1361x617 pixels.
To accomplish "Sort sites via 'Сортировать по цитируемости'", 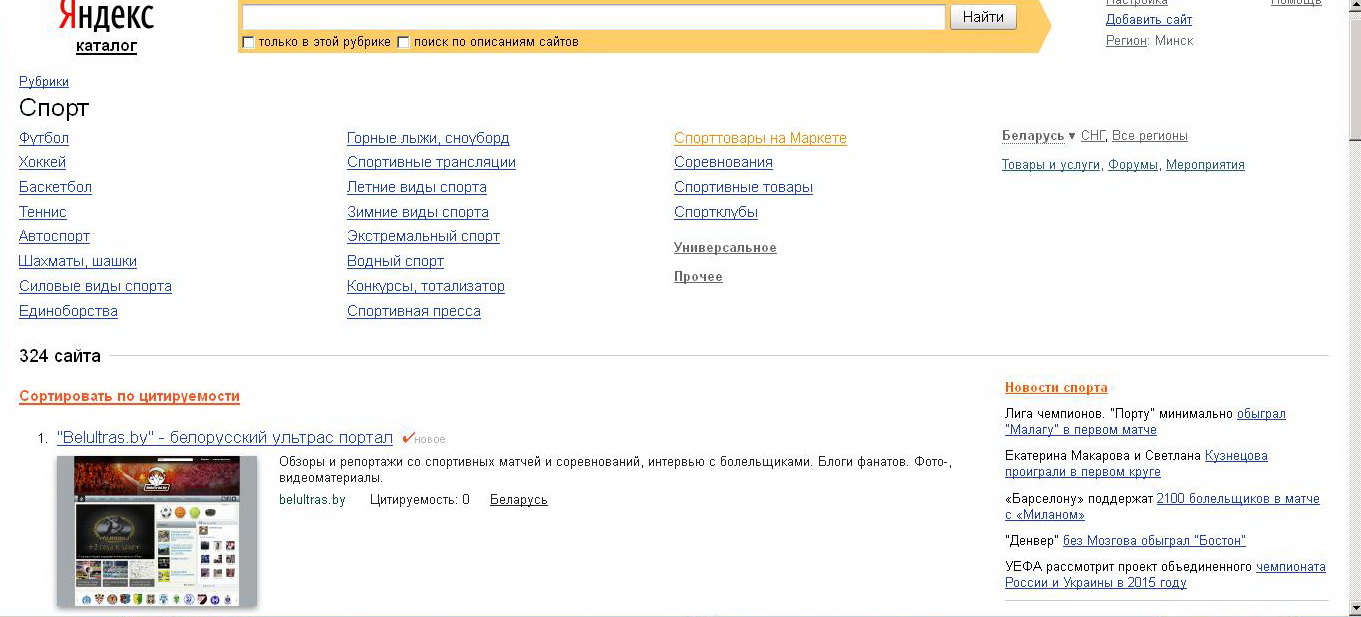I will pyautogui.click(x=129, y=396).
